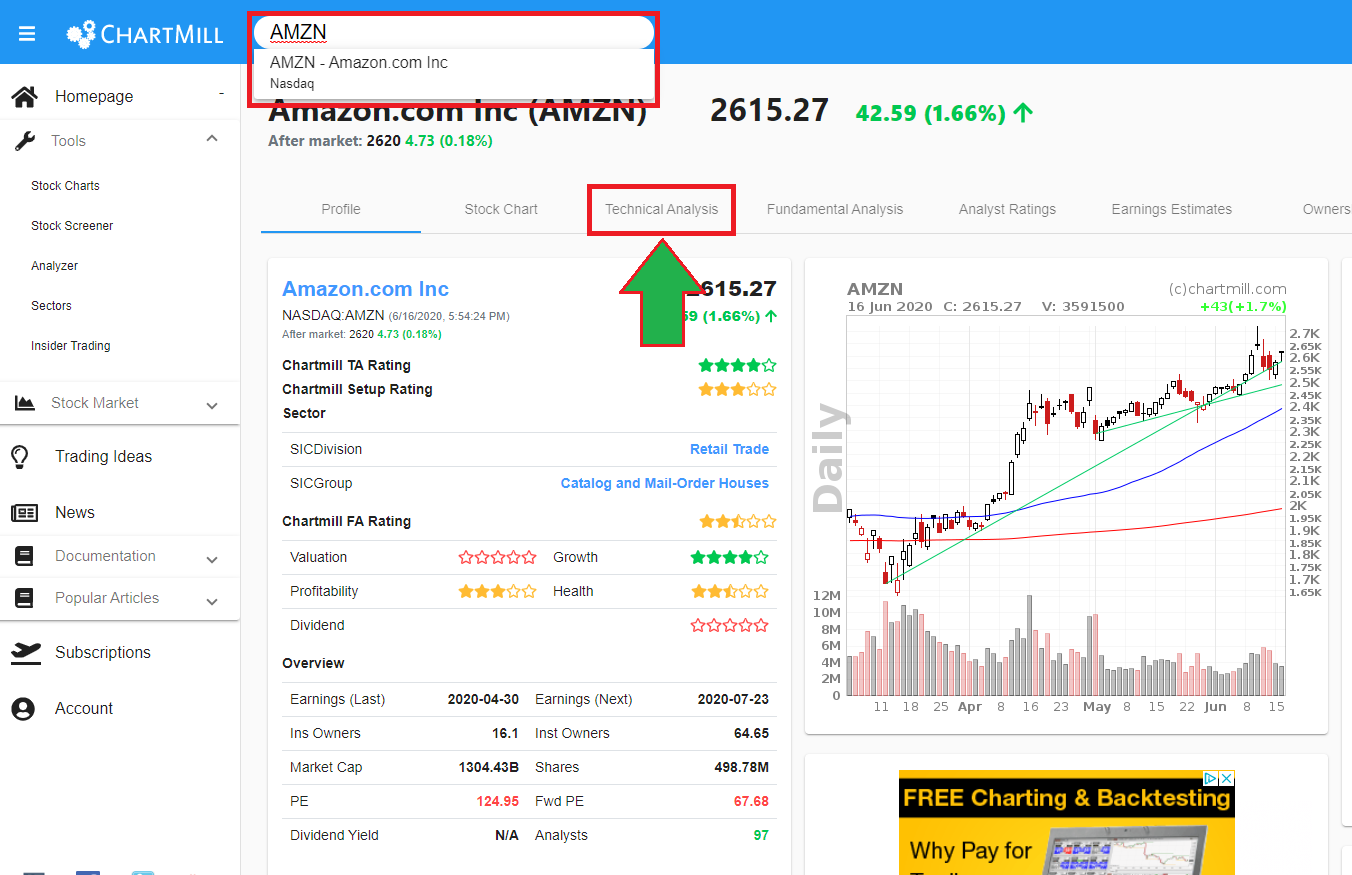Image resolution: width=1352 pixels, height=875 pixels.
Task: Click the Dividend Yield N/A value
Action: coord(507,836)
